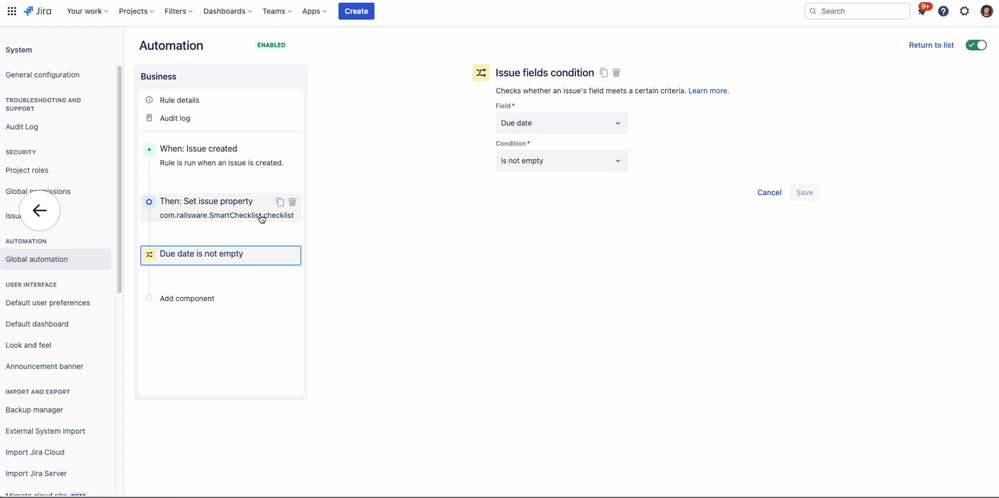This screenshot has height=498, width=999.
Task: Duplicate the Set issue property action
Action: (x=280, y=202)
